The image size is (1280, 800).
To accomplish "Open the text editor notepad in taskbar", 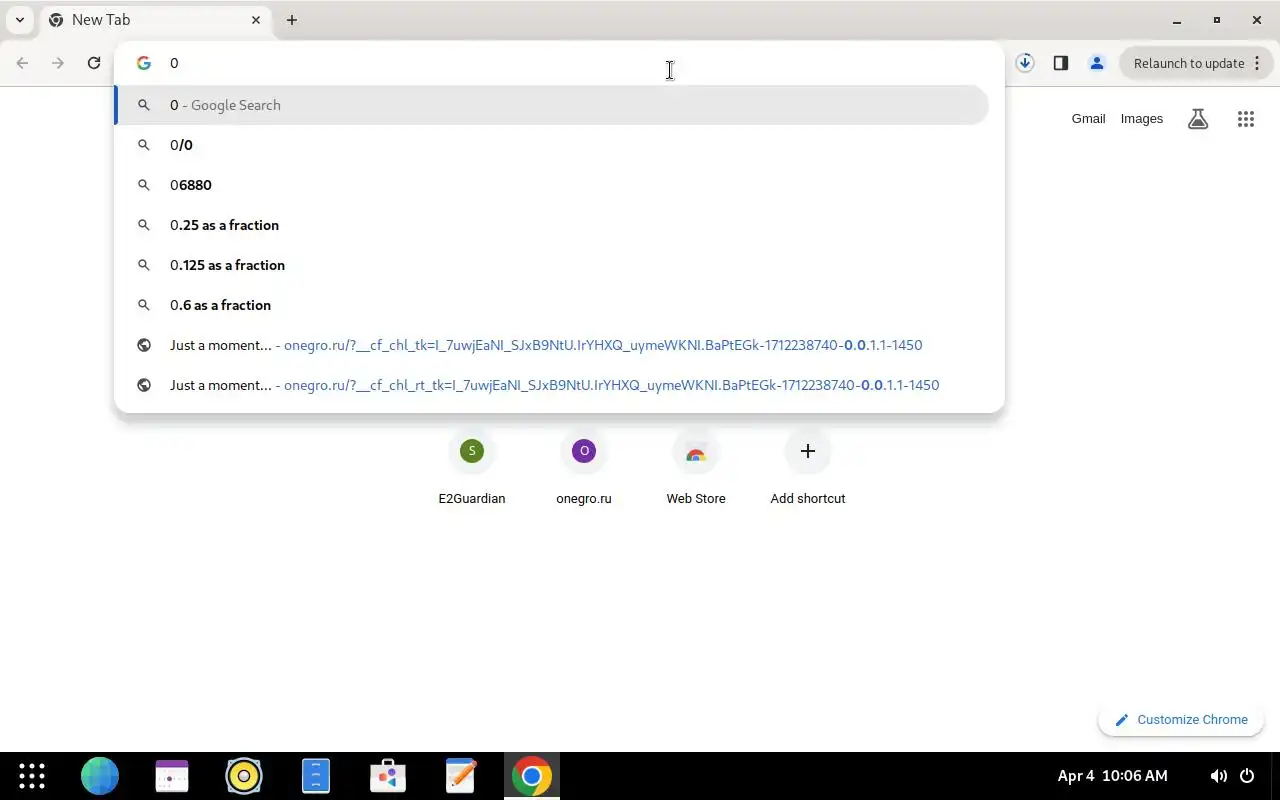I will click(x=460, y=776).
